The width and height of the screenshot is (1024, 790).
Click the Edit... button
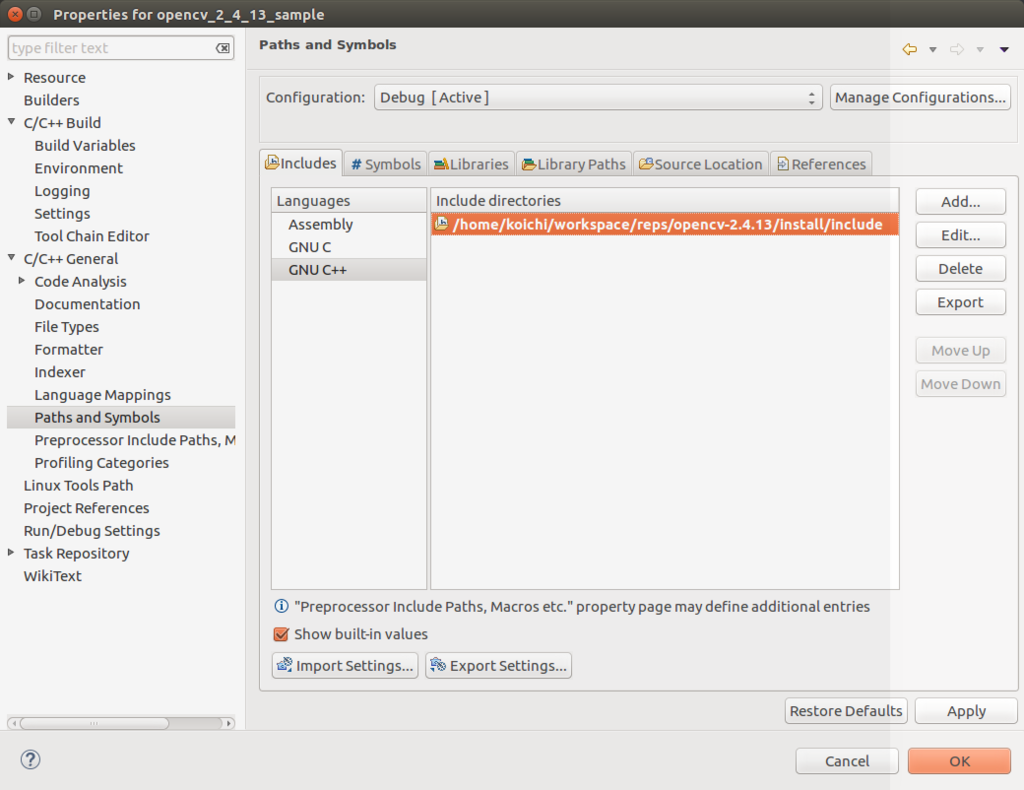pos(960,235)
